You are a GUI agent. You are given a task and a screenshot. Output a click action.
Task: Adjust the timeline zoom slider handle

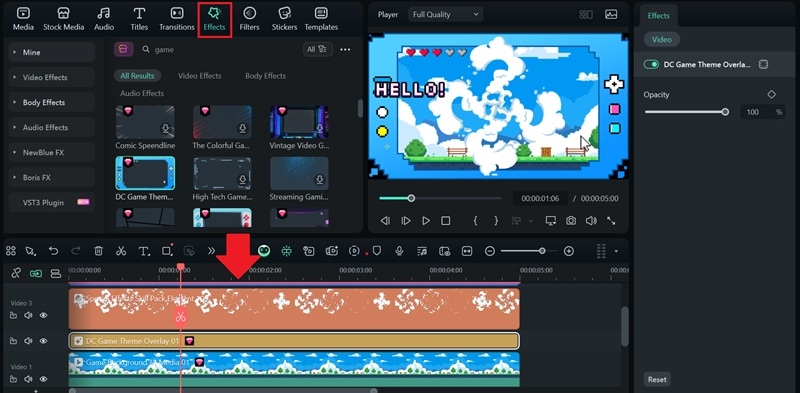(x=542, y=251)
